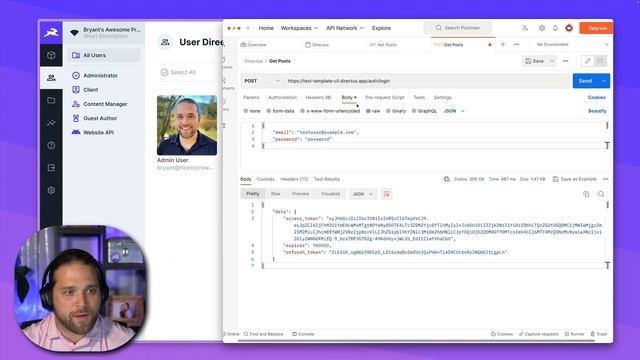
Task: Open the Settings gear icon in Directus sidebar
Action: pyautogui.click(x=51, y=190)
